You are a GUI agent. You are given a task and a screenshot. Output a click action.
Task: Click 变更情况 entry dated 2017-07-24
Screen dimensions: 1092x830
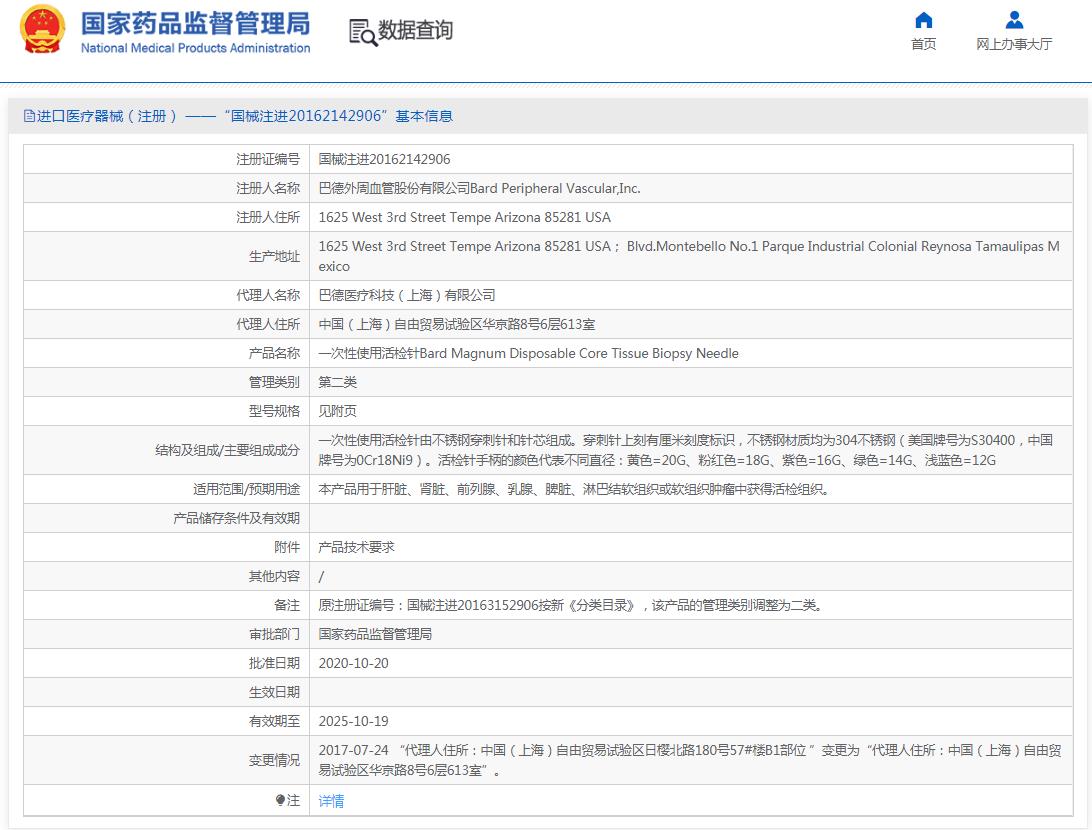690,760
